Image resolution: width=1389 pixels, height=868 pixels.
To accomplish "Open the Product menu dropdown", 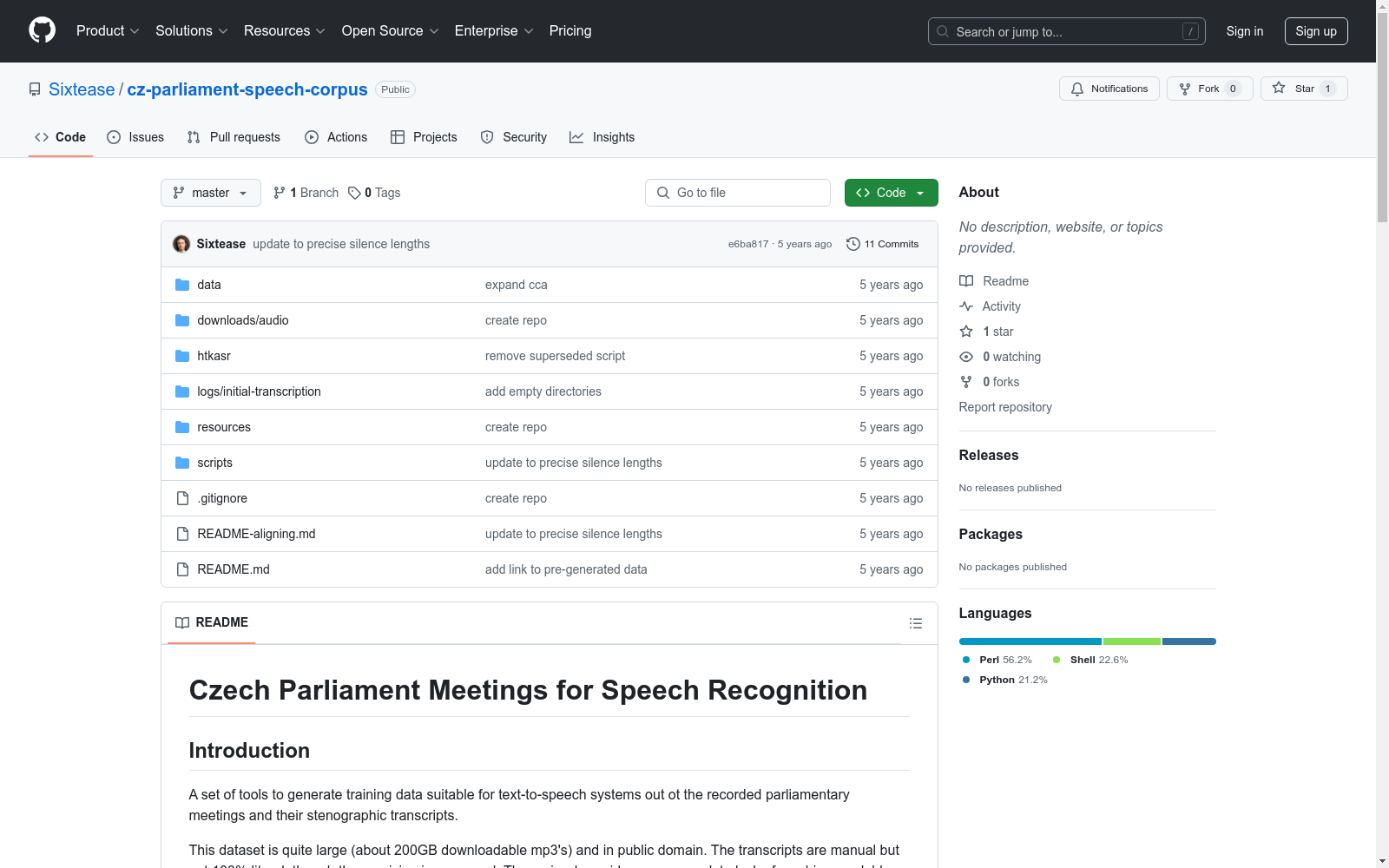I will click(108, 31).
